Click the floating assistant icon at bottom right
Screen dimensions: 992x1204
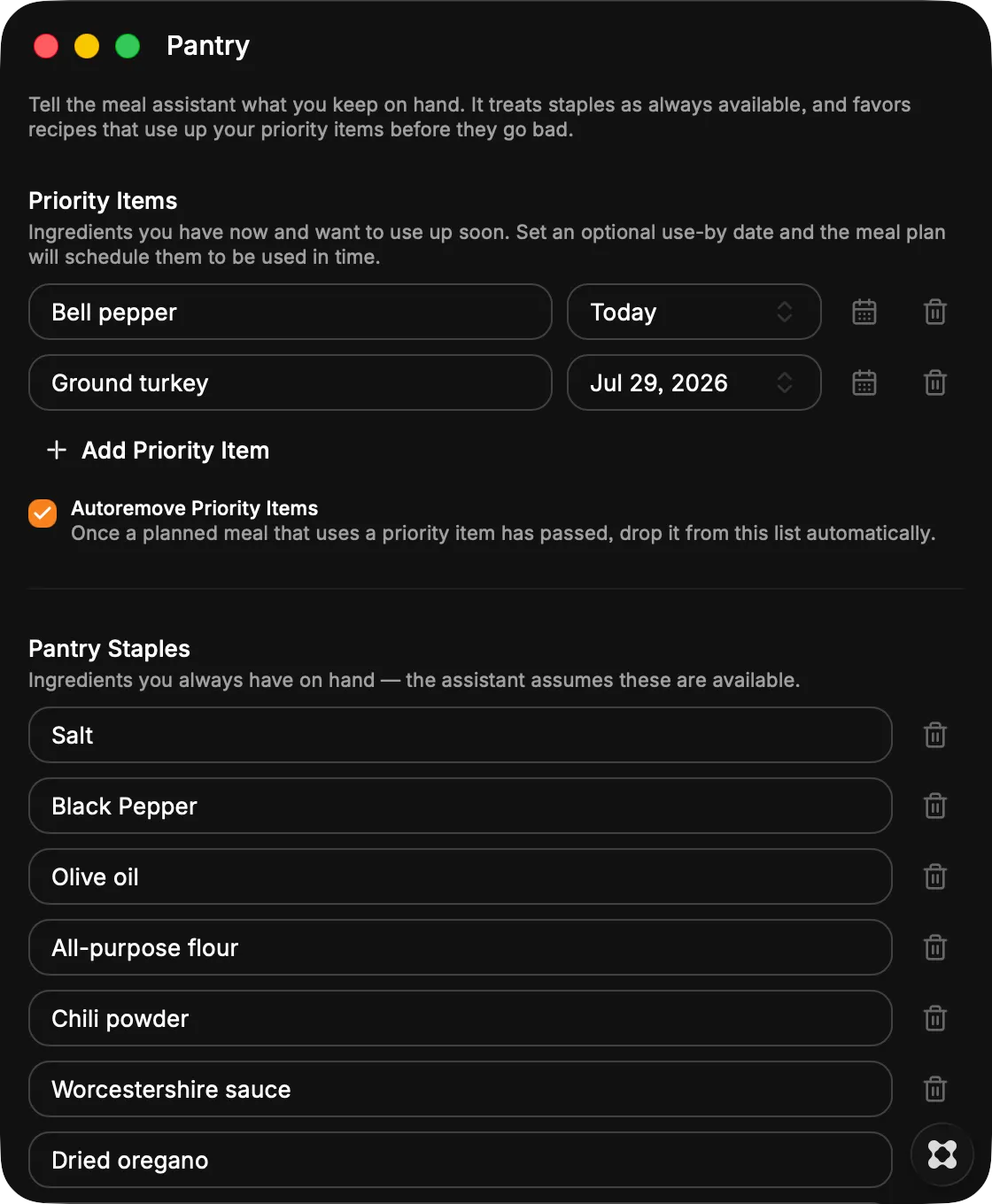tap(942, 1154)
